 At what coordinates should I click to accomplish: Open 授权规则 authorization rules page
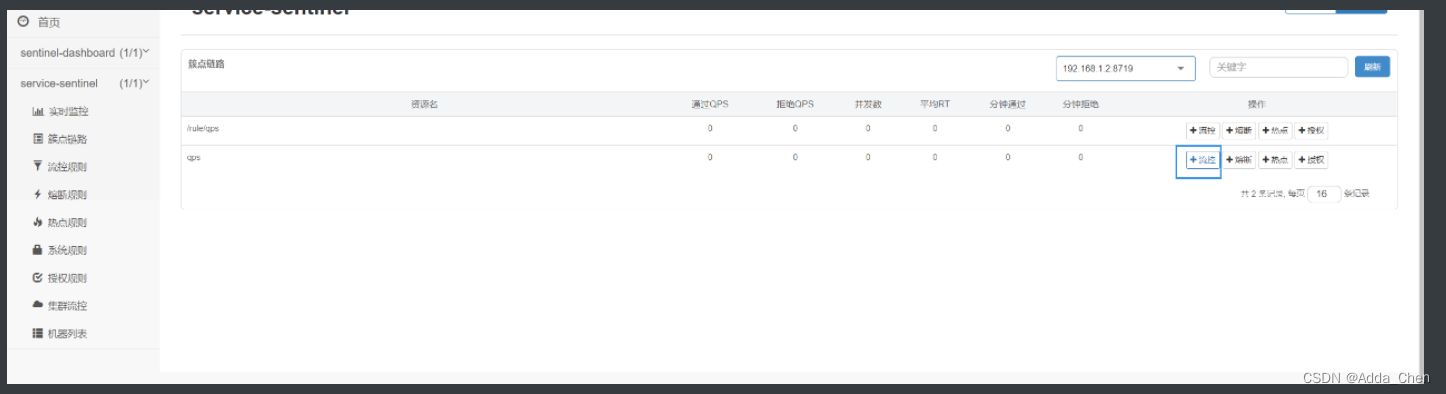pyautogui.click(x=60, y=278)
